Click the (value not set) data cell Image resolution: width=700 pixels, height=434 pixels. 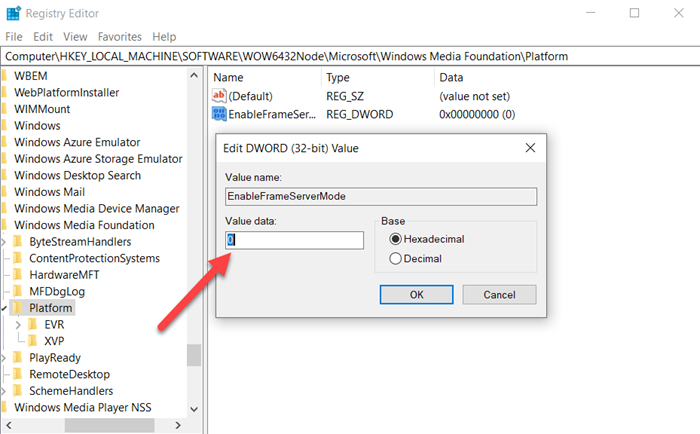(474, 96)
